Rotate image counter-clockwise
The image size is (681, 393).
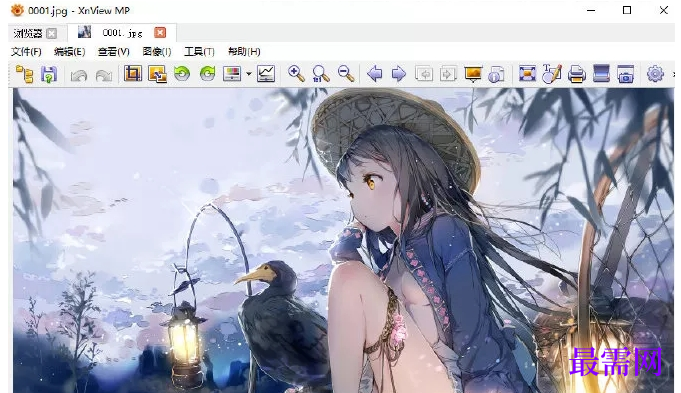[182, 74]
